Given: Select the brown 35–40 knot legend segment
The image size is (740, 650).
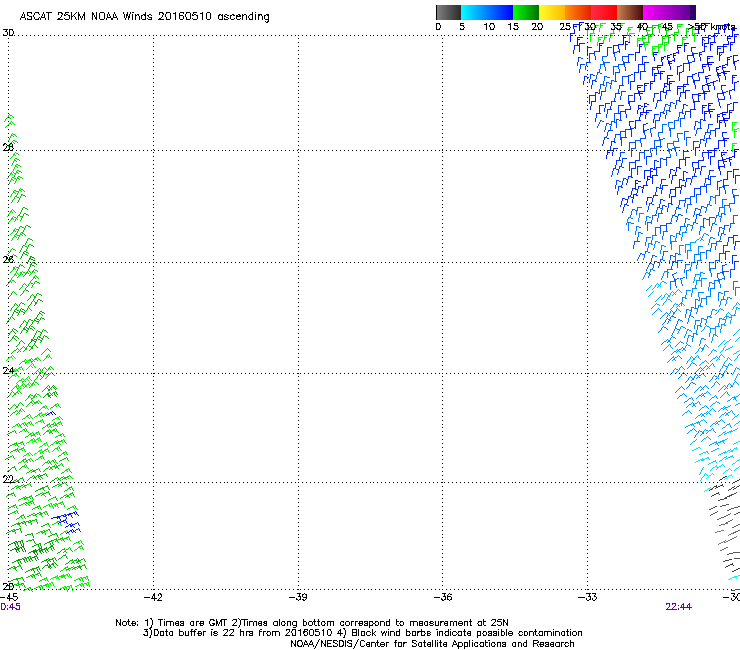Looking at the screenshot, I should (630, 12).
